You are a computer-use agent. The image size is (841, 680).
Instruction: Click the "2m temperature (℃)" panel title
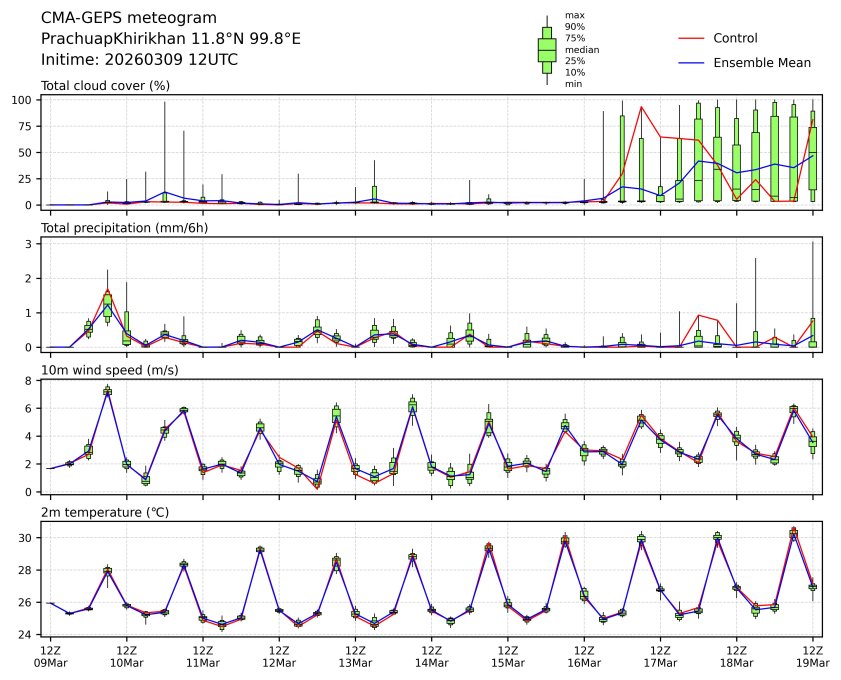(x=104, y=513)
